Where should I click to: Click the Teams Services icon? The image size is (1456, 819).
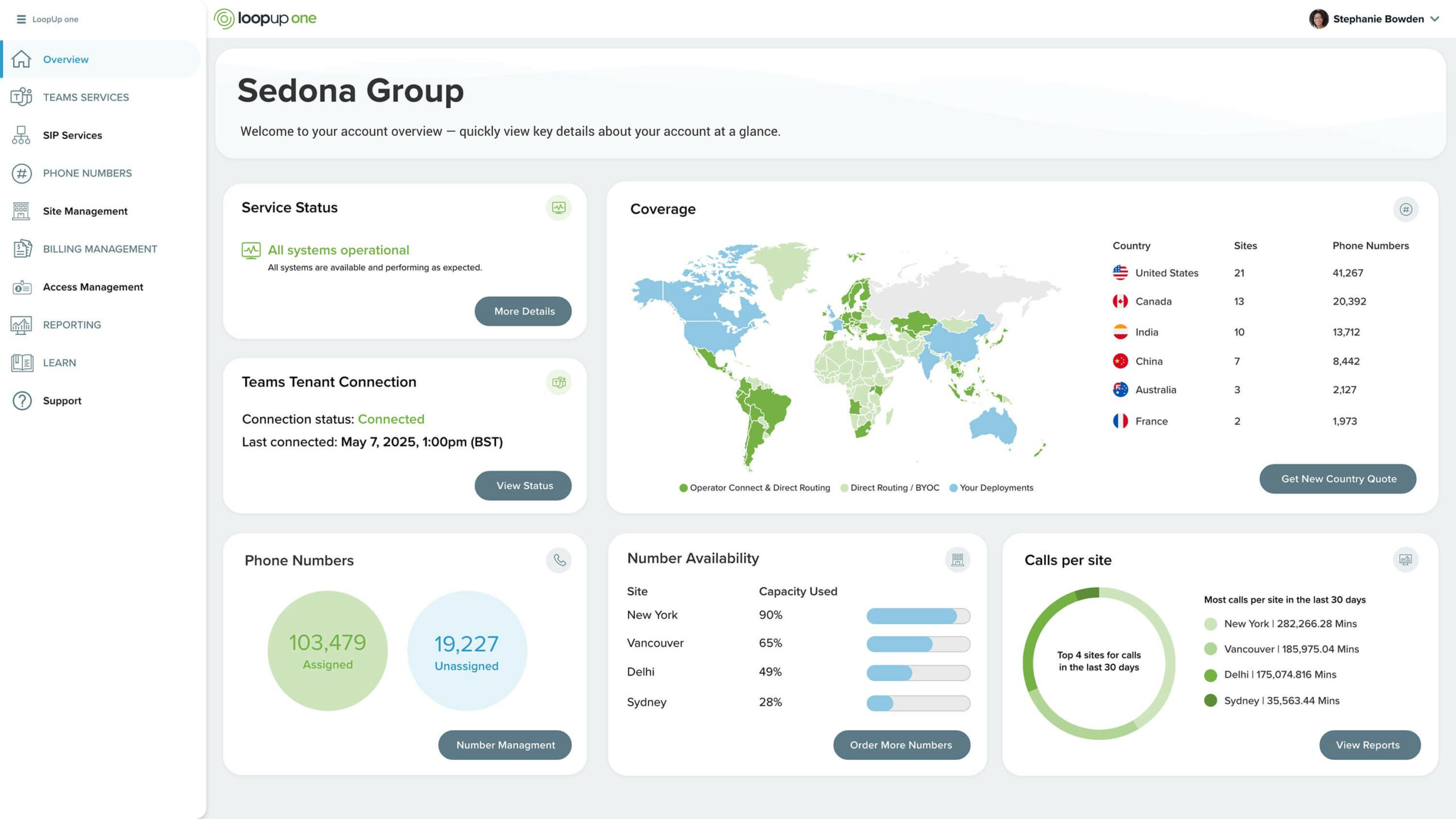tap(22, 97)
